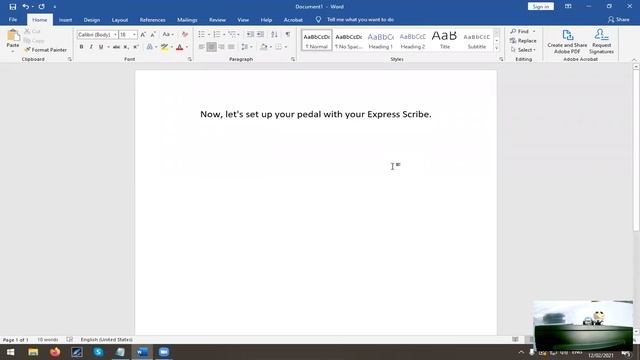Apply Text Effects and Typography

(150, 47)
